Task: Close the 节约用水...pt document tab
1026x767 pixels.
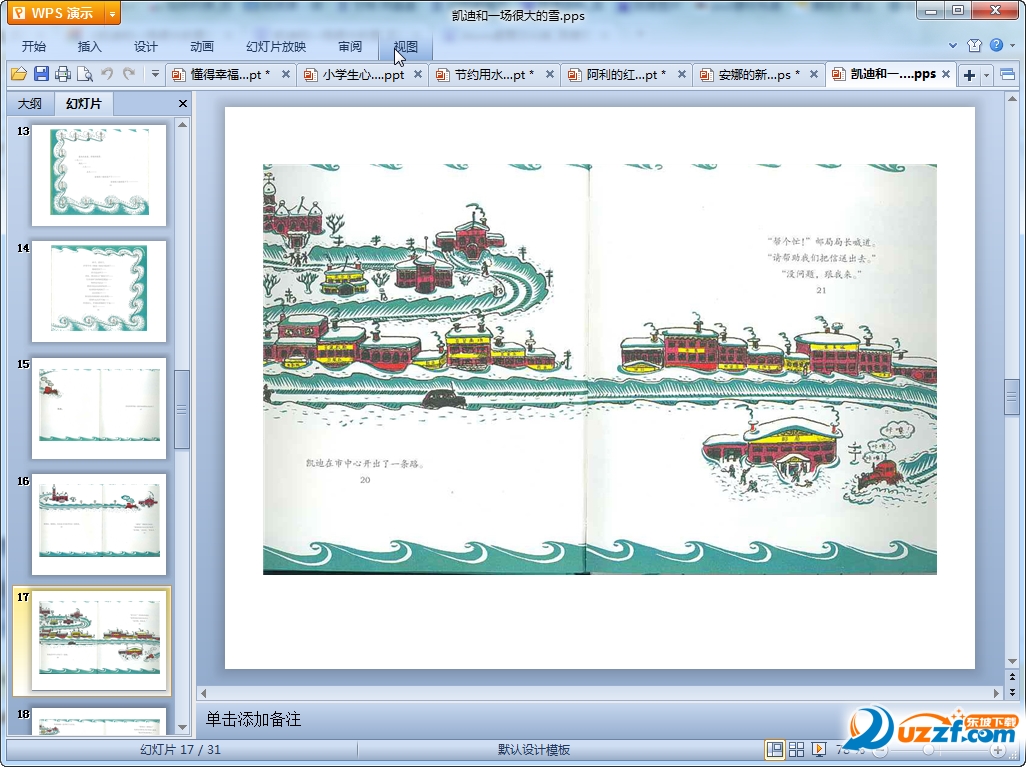Action: pyautogui.click(x=550, y=75)
